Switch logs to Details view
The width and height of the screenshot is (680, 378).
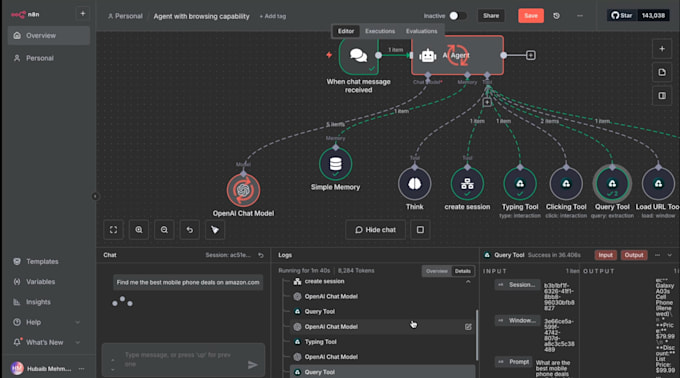click(x=462, y=271)
